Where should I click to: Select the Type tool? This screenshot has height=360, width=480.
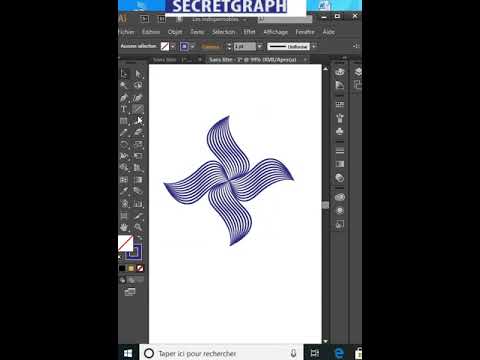click(x=124, y=109)
